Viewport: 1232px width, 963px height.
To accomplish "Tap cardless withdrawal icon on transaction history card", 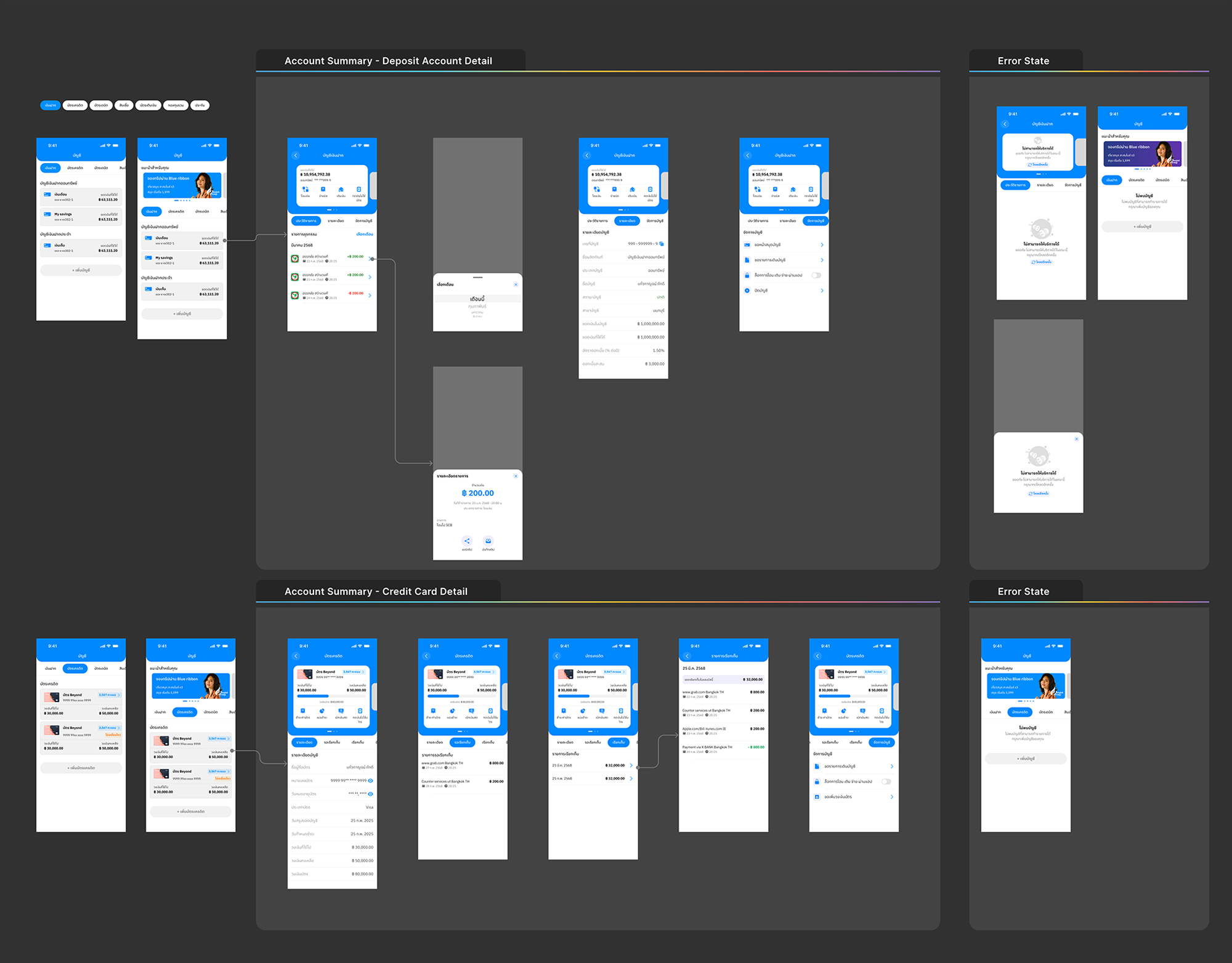I will pyautogui.click(x=359, y=190).
